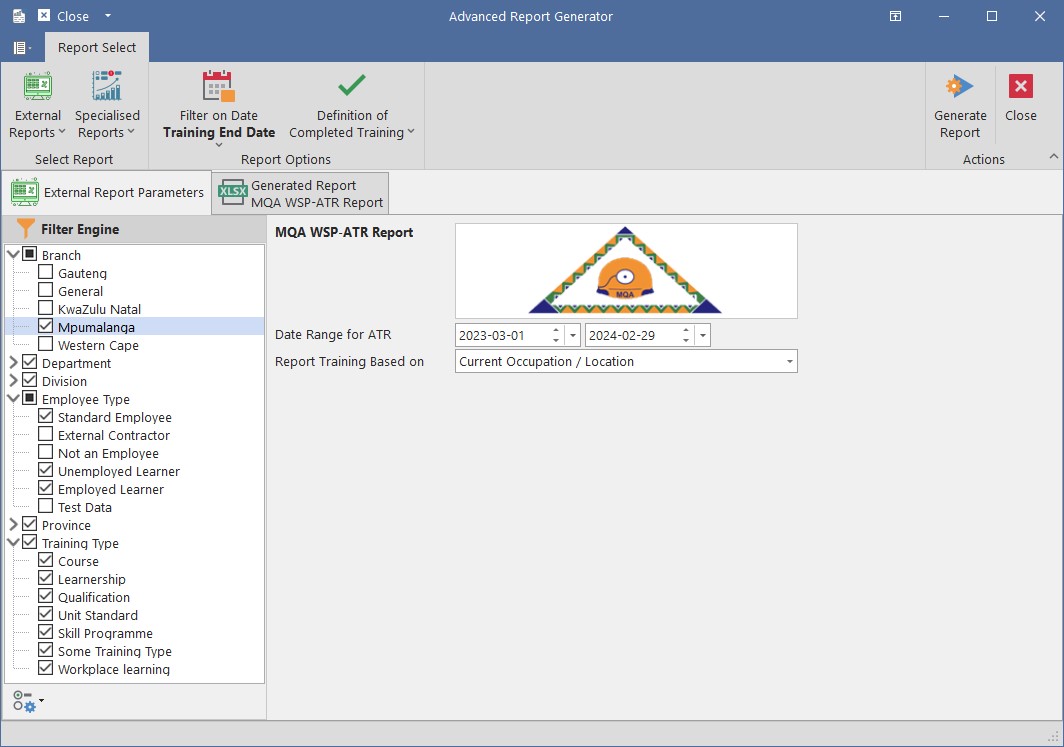1064x747 pixels.
Task: Click Filter on Date calendar icon
Action: 218,87
